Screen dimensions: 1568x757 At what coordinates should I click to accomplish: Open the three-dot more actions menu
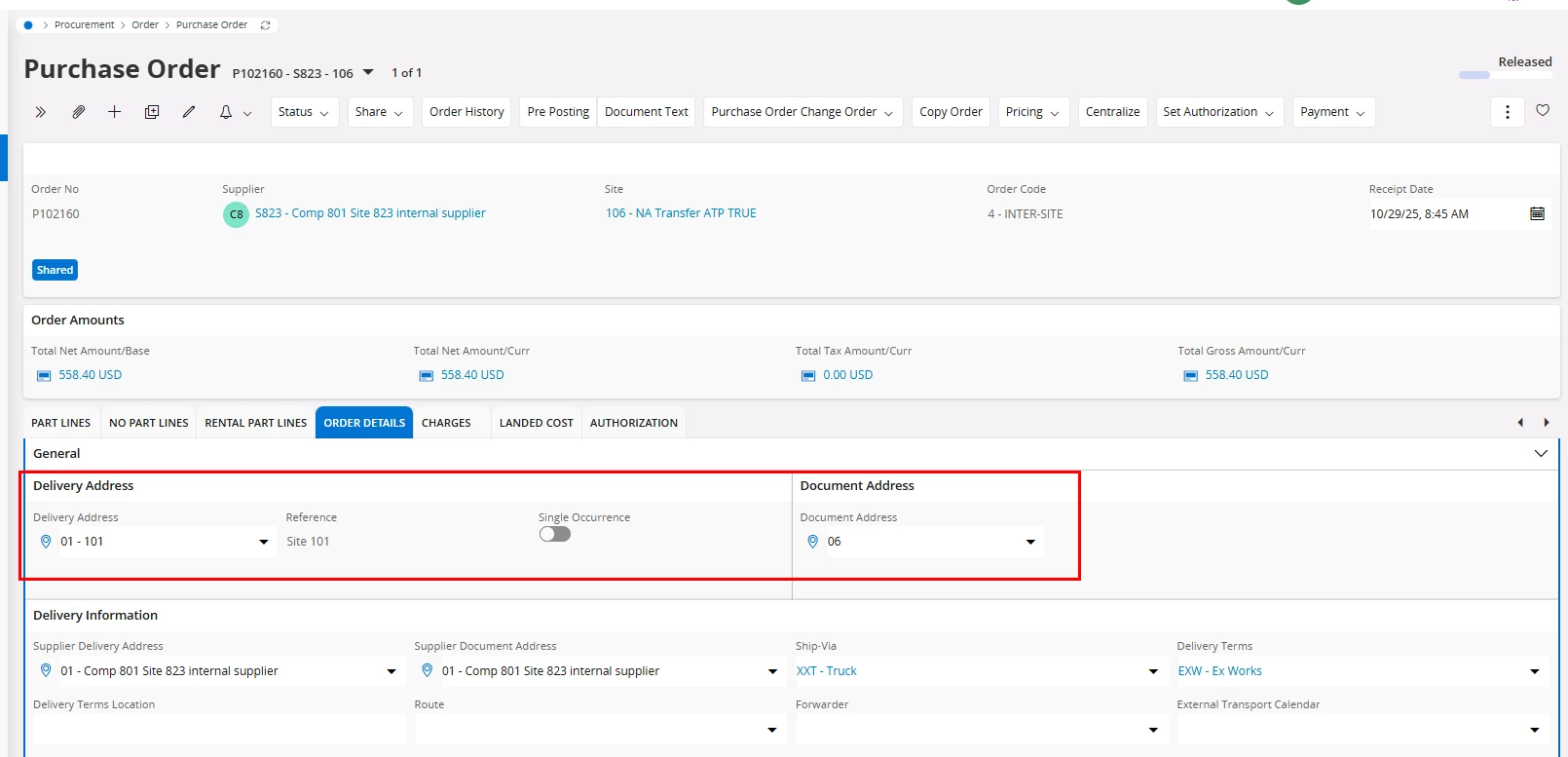(1507, 112)
